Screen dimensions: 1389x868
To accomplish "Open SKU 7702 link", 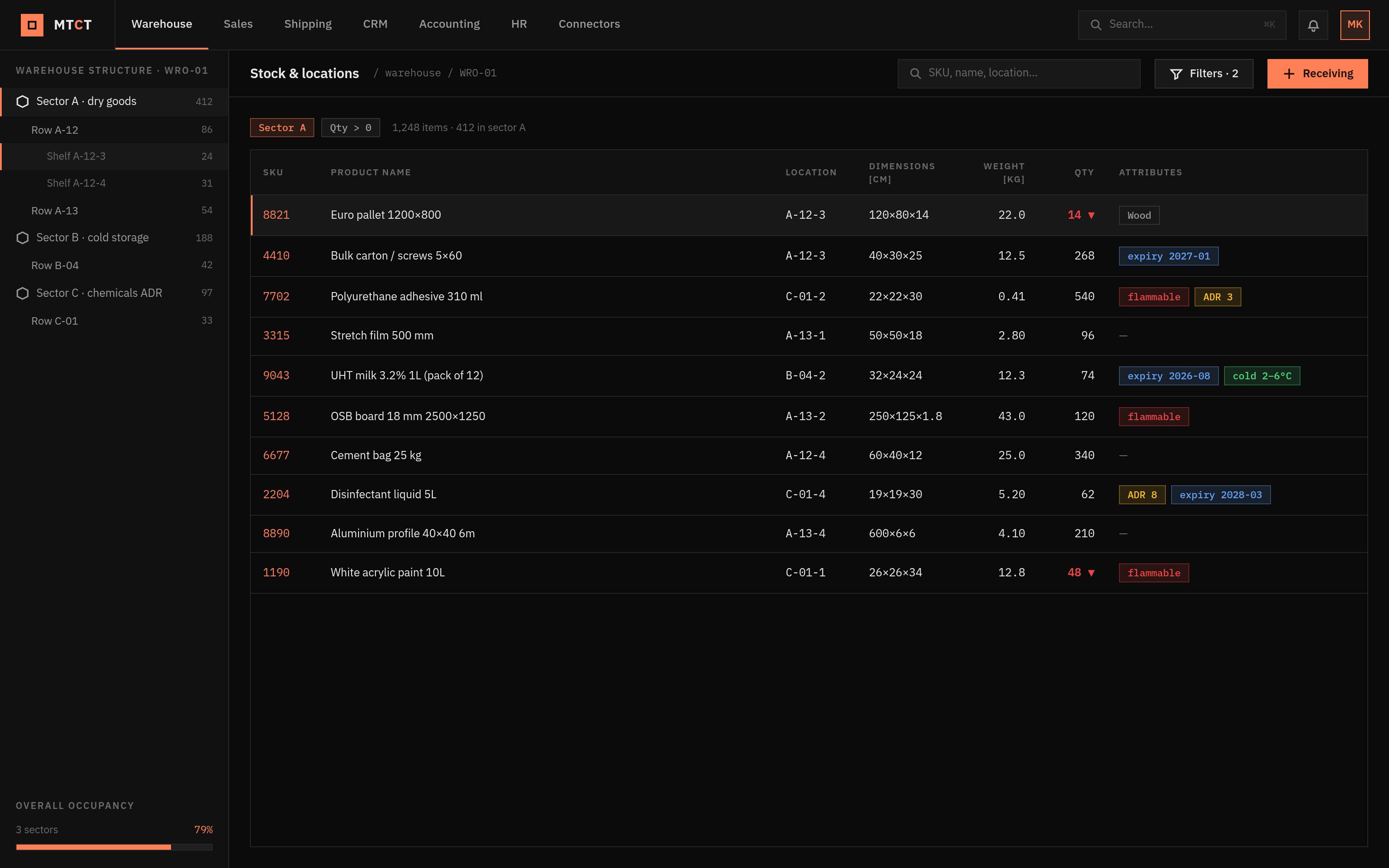I will point(276,296).
